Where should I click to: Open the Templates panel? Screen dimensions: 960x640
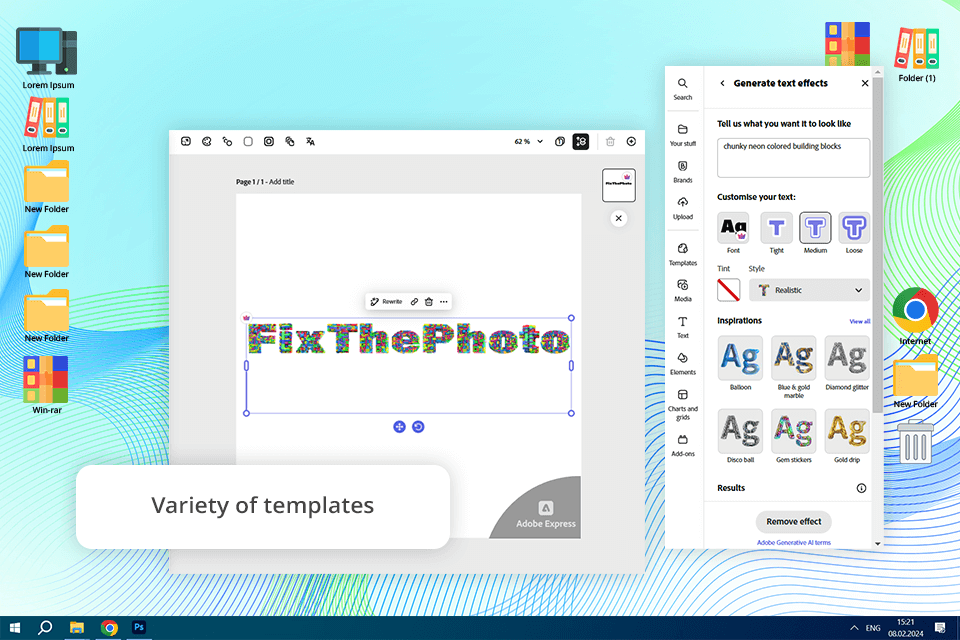(x=683, y=254)
